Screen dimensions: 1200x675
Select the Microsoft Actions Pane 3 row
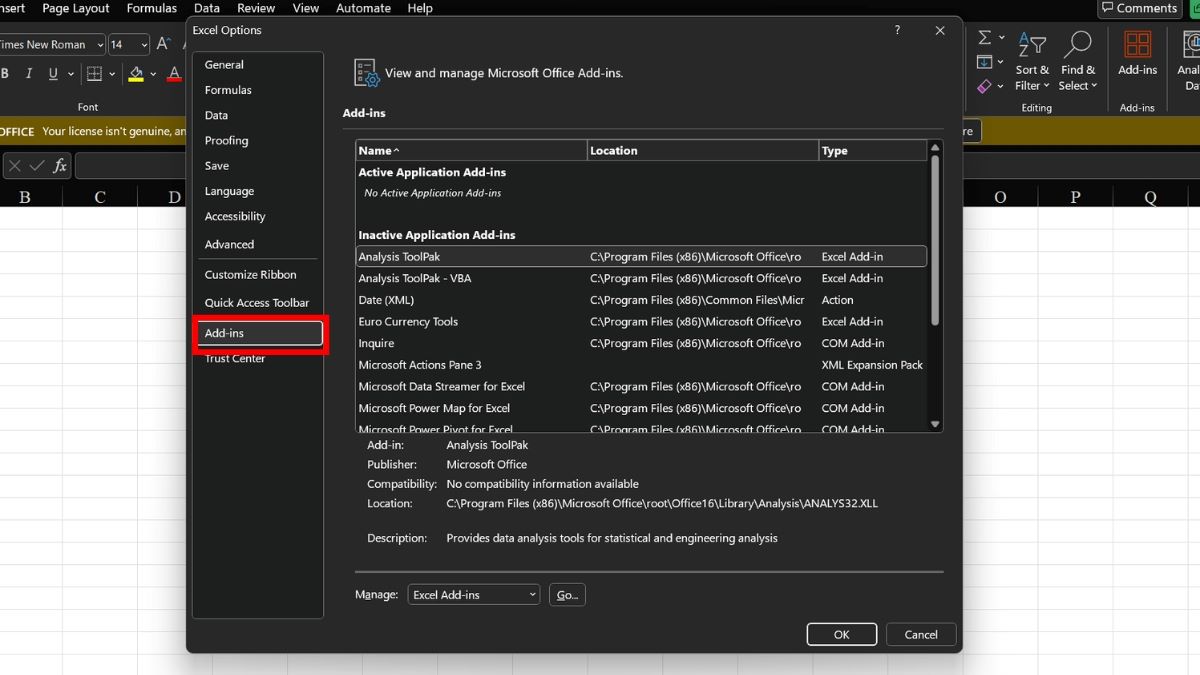[642, 365]
